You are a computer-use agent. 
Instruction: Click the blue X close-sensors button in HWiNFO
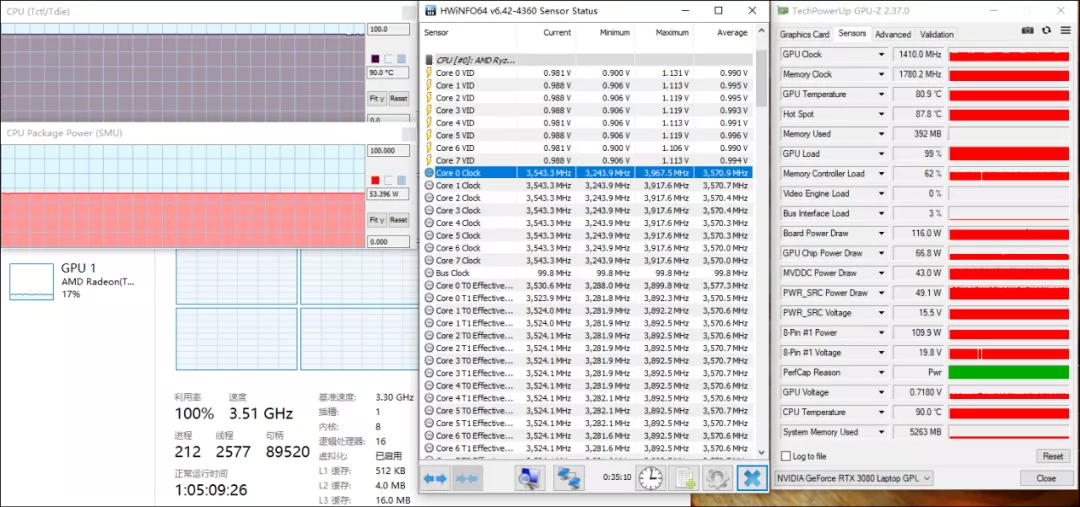[751, 478]
